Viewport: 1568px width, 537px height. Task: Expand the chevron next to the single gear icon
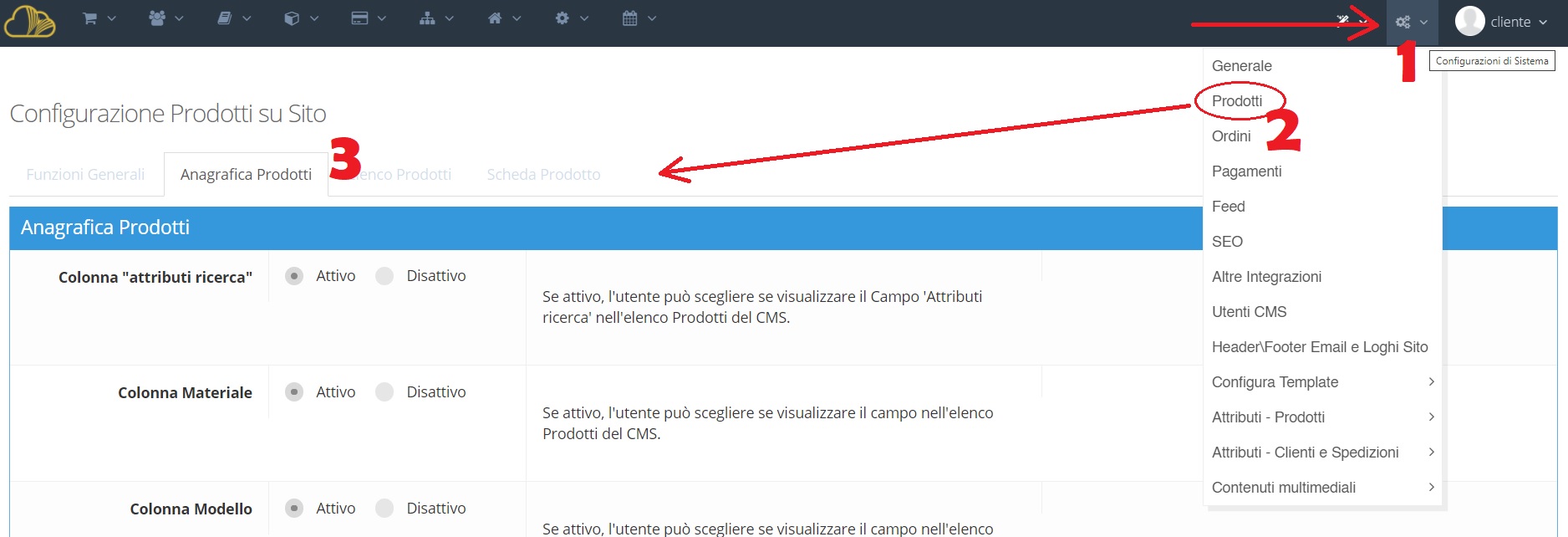(584, 18)
